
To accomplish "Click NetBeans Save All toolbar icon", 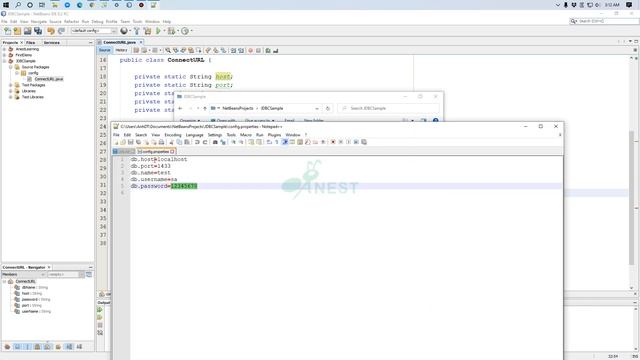I will (38, 31).
